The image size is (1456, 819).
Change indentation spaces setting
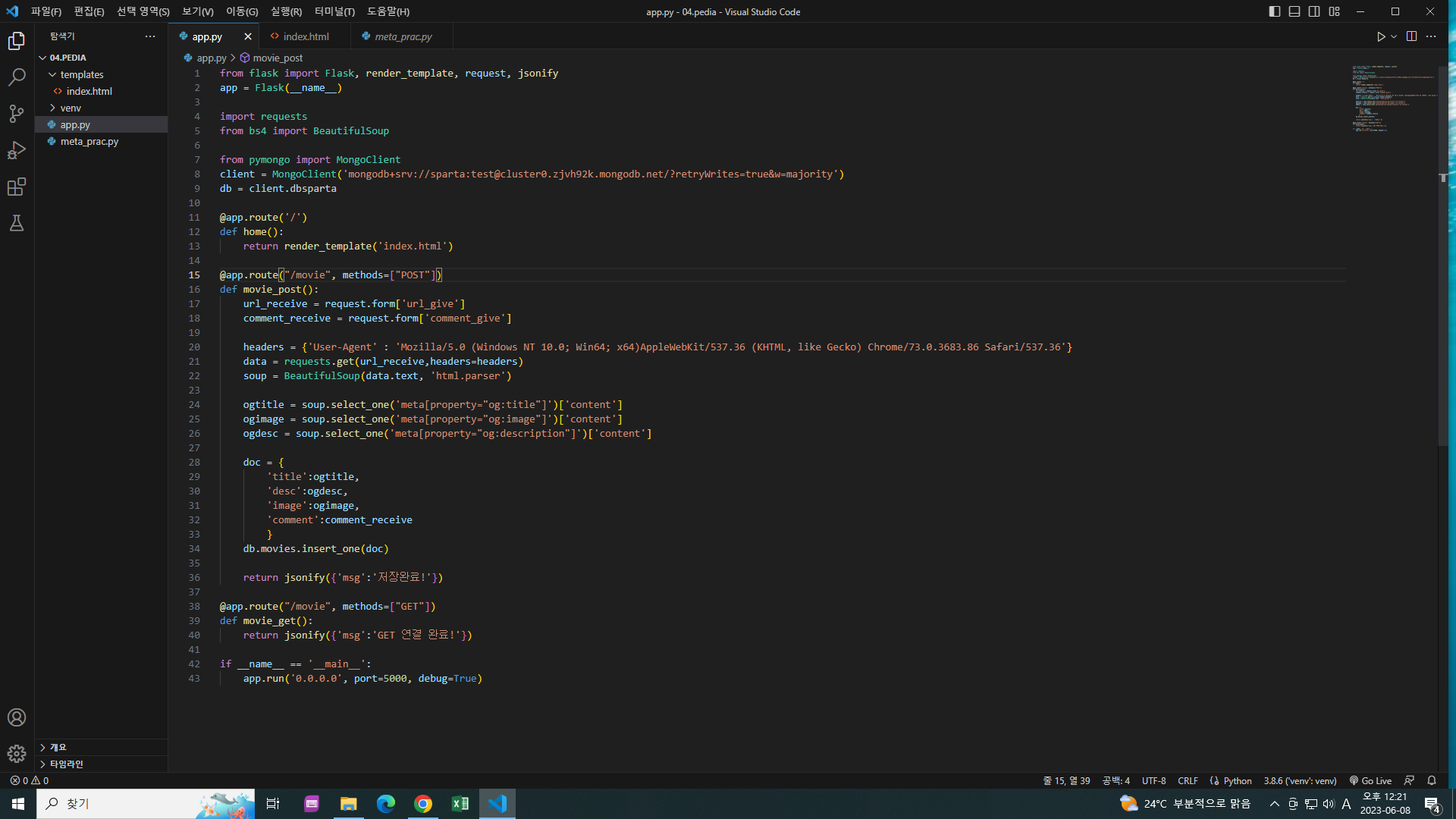coord(1116,780)
